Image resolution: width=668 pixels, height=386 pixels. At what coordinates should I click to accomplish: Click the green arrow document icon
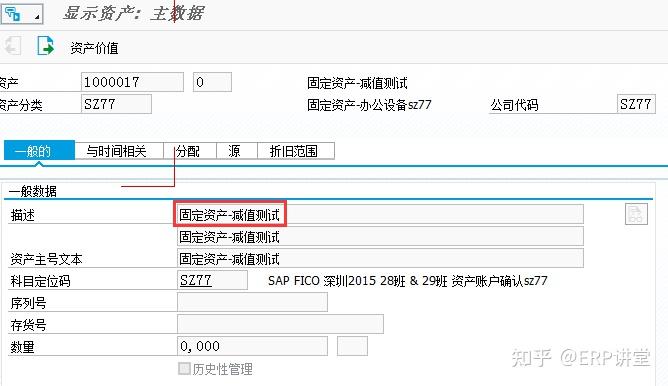point(46,46)
